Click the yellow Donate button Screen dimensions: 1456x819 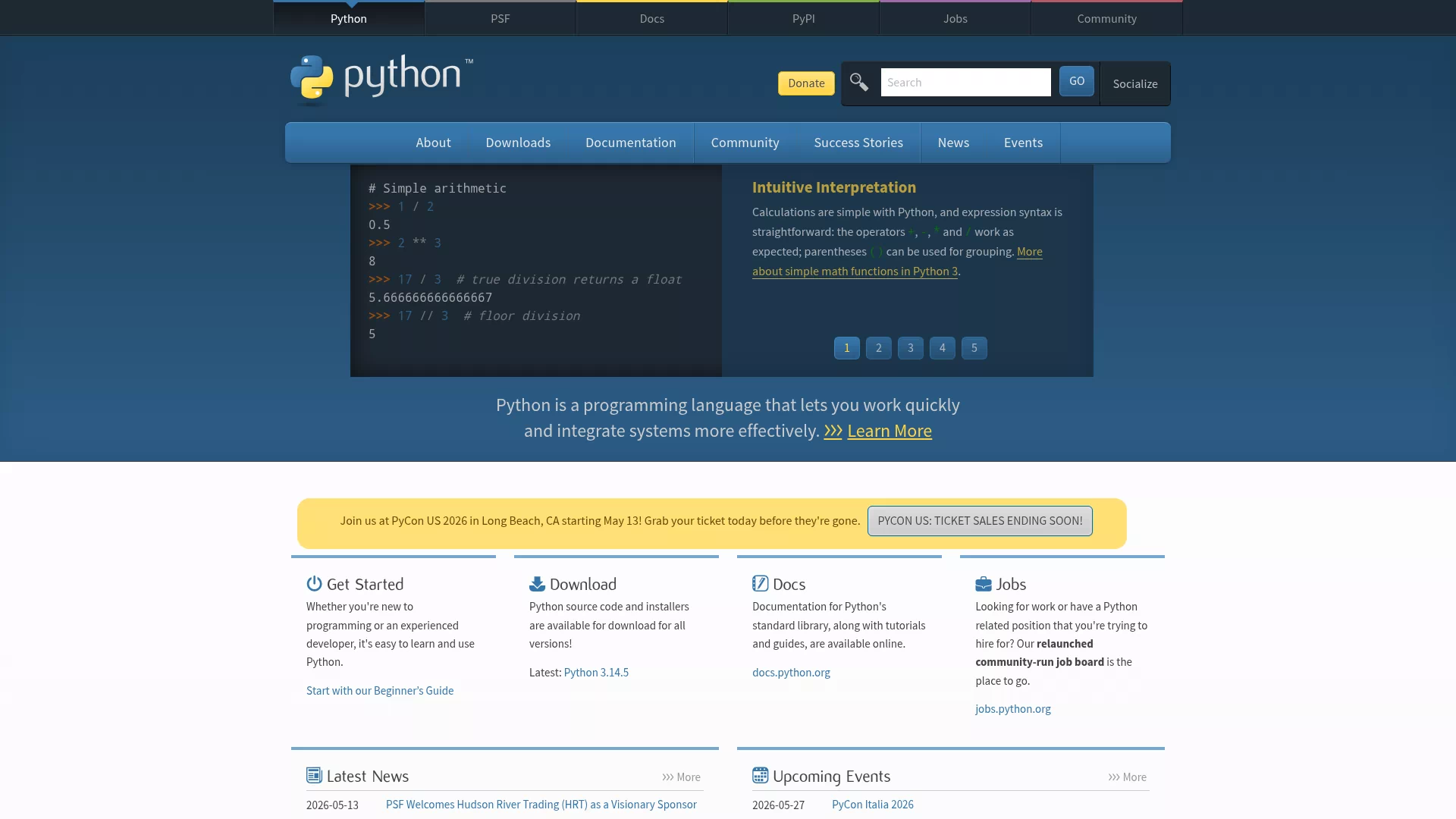[x=806, y=83]
